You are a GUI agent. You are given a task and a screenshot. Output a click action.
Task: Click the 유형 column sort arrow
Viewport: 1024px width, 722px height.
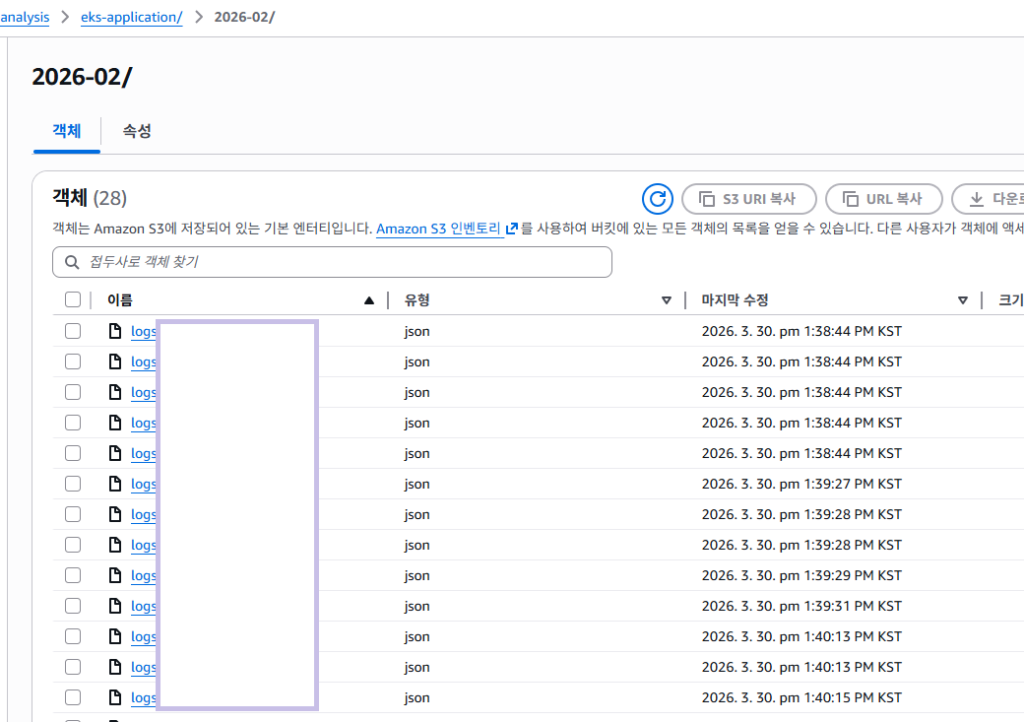point(667,300)
